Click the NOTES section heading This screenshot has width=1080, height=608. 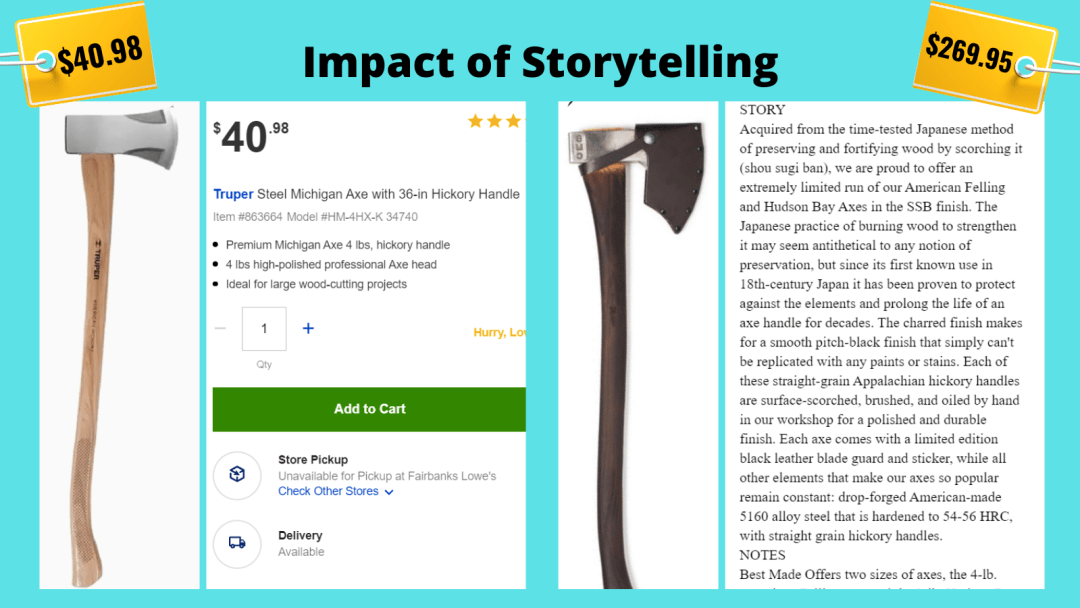click(762, 555)
